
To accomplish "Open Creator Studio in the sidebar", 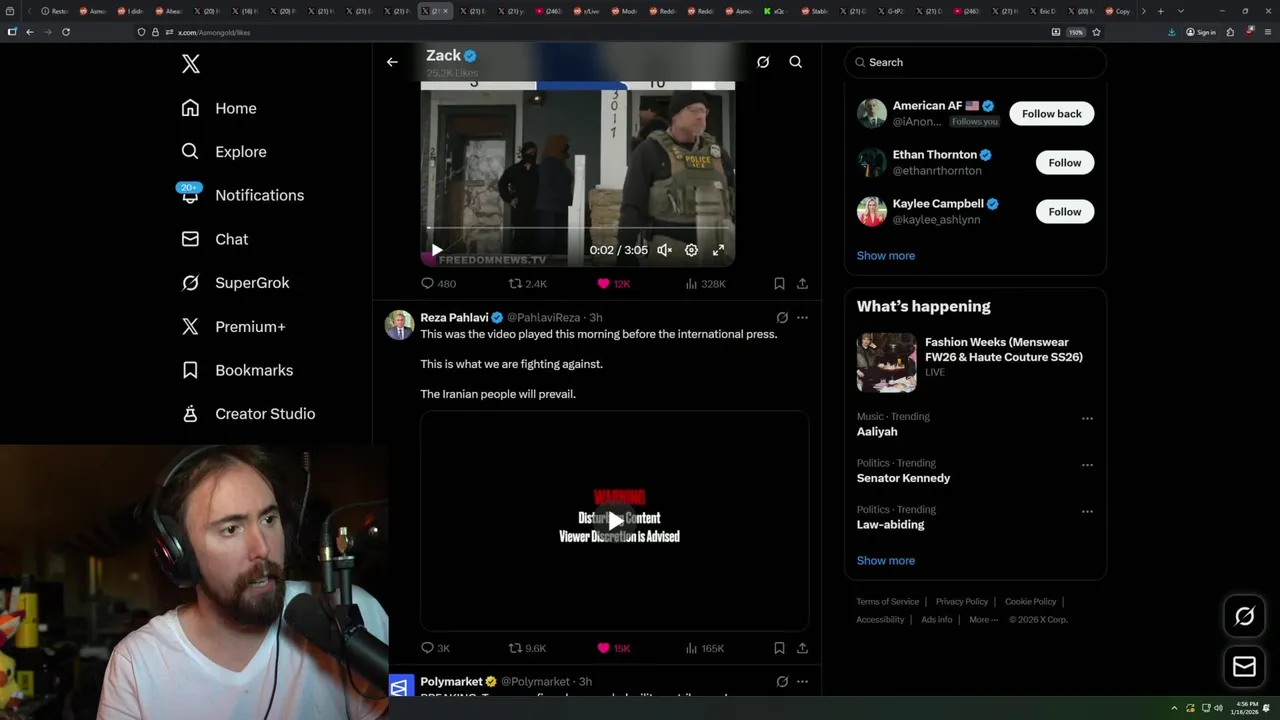I will tap(248, 413).
